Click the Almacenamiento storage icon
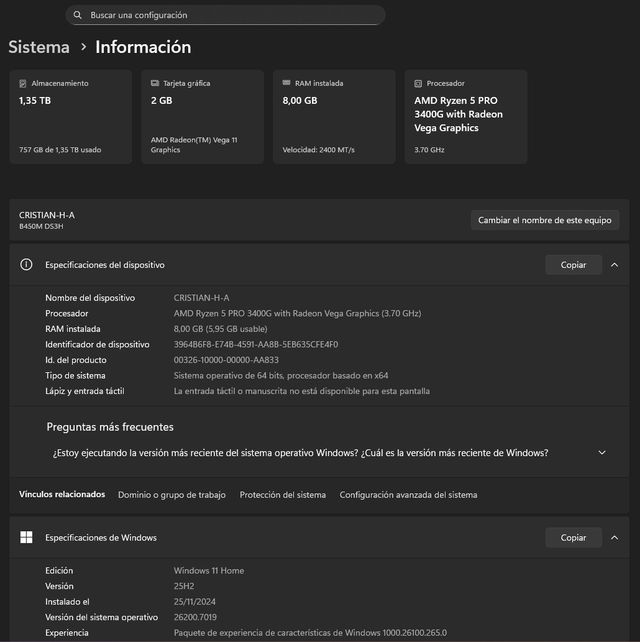Screen dimensions: 640x642 click(x=23, y=84)
